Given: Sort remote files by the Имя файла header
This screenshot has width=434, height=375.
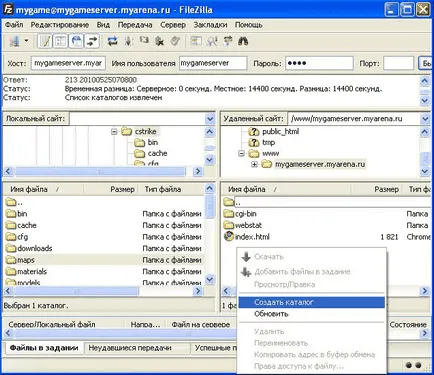Looking at the screenshot, I should tap(287, 189).
